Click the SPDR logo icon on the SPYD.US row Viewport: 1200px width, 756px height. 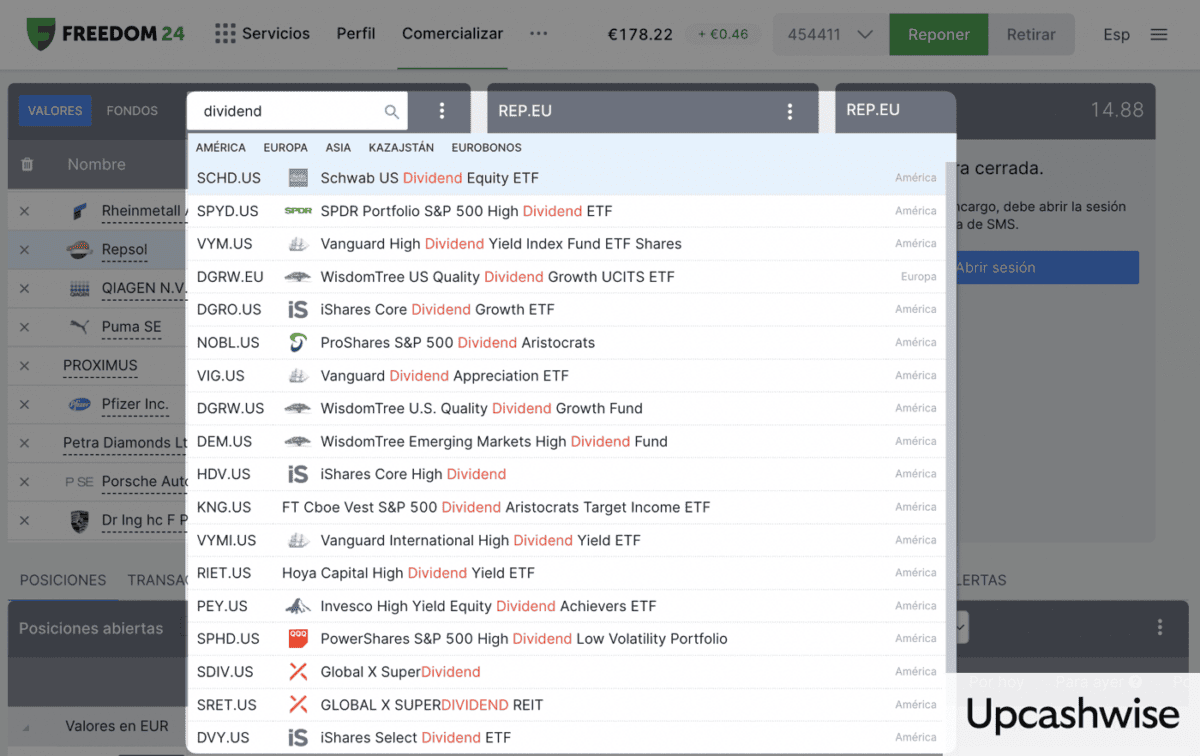pyautogui.click(x=298, y=211)
